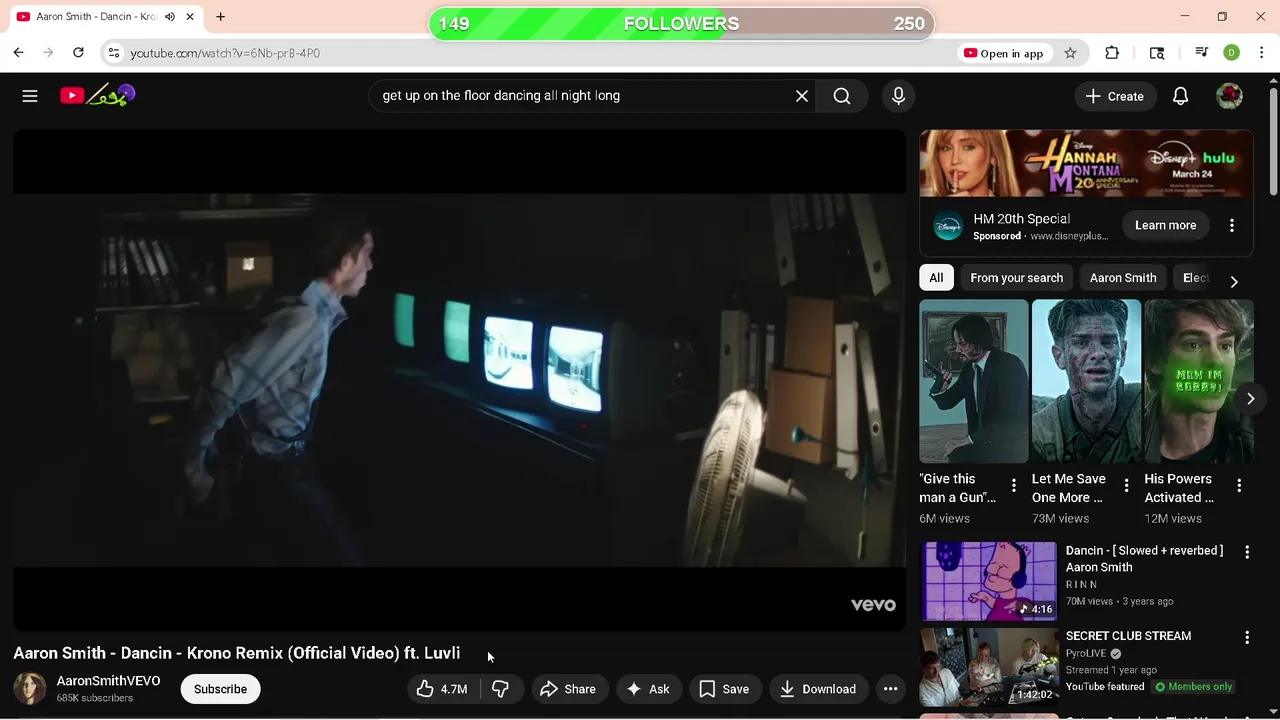Open the browser media controls icon

coord(1202,53)
